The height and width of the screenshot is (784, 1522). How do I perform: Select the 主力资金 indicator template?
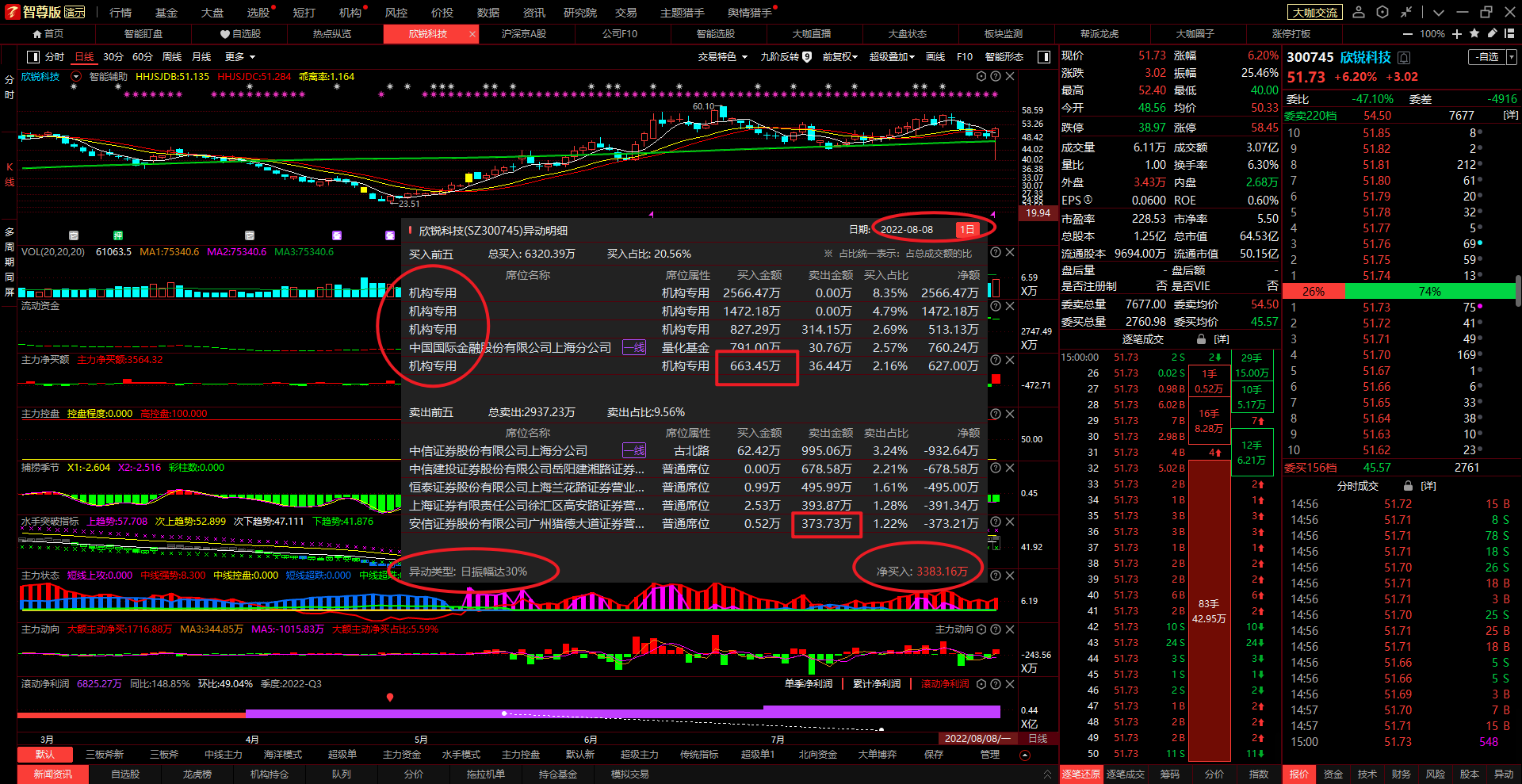[x=402, y=754]
